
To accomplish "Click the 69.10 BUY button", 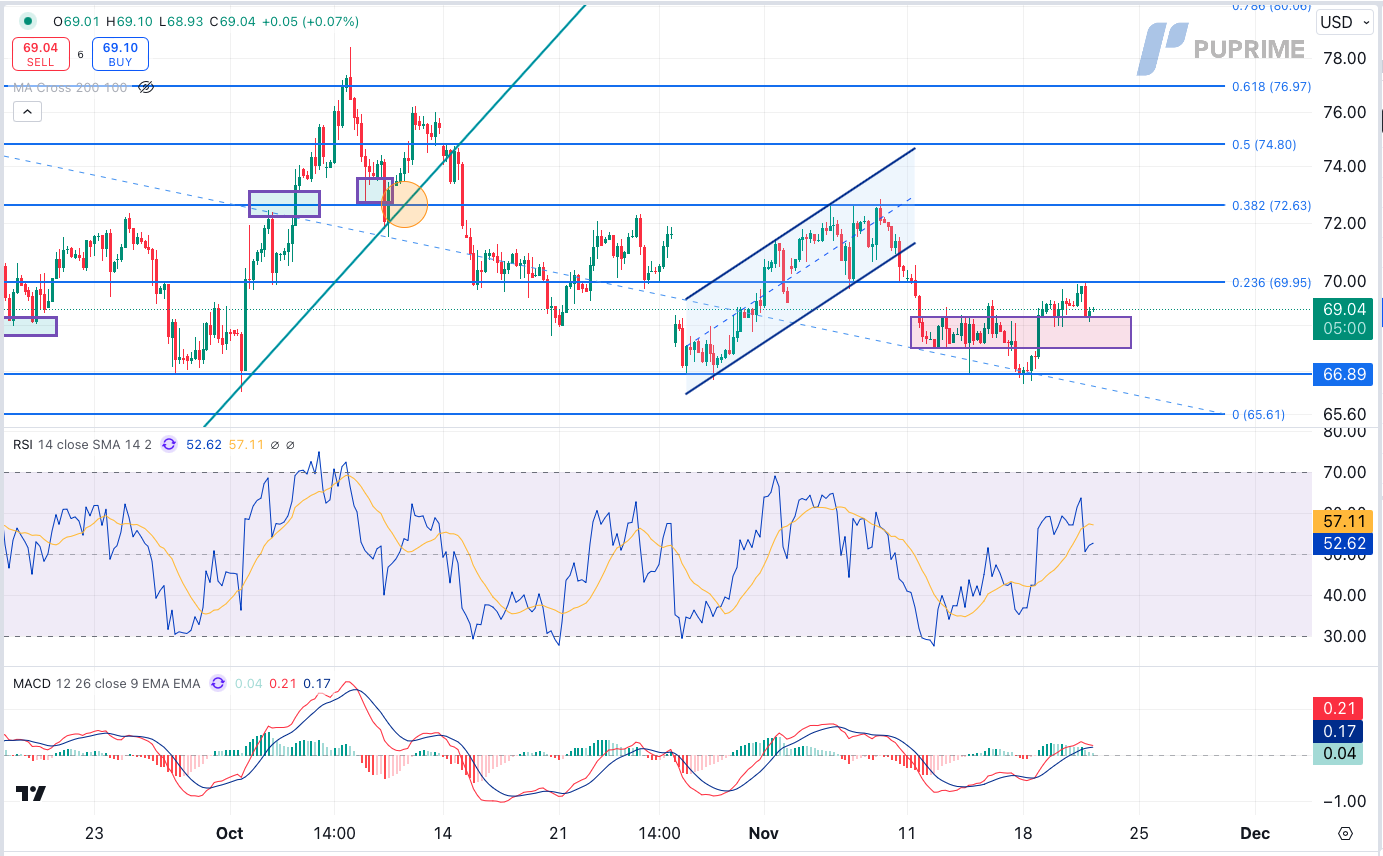I will click(120, 54).
